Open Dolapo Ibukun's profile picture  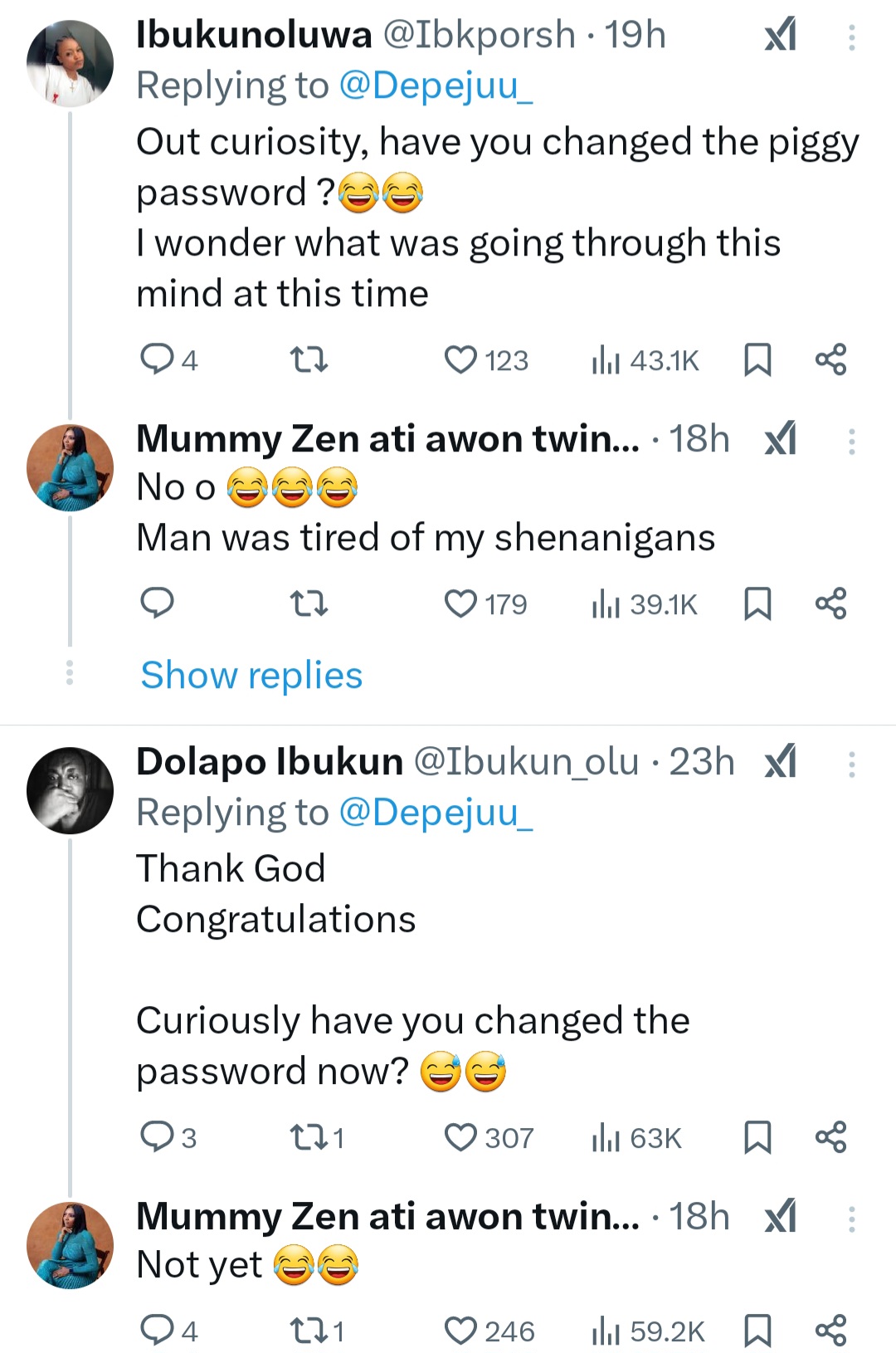click(x=70, y=791)
